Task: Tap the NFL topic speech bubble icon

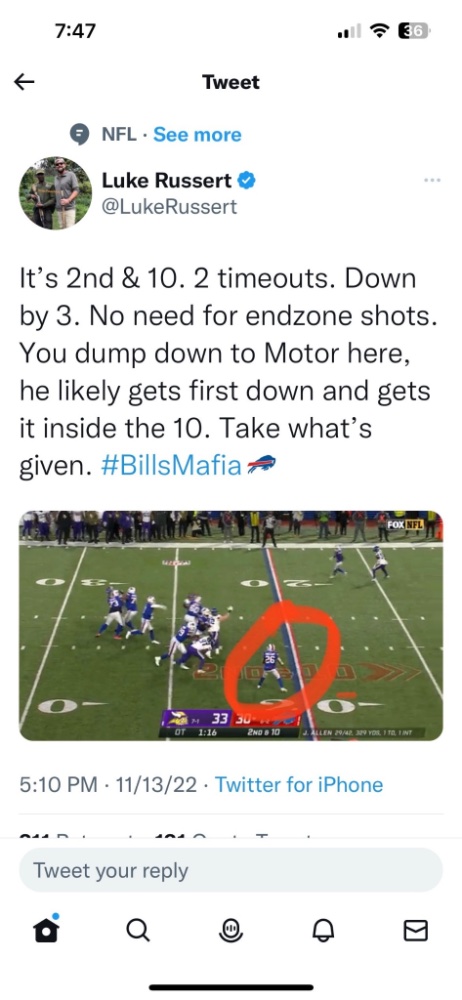Action: click(79, 135)
